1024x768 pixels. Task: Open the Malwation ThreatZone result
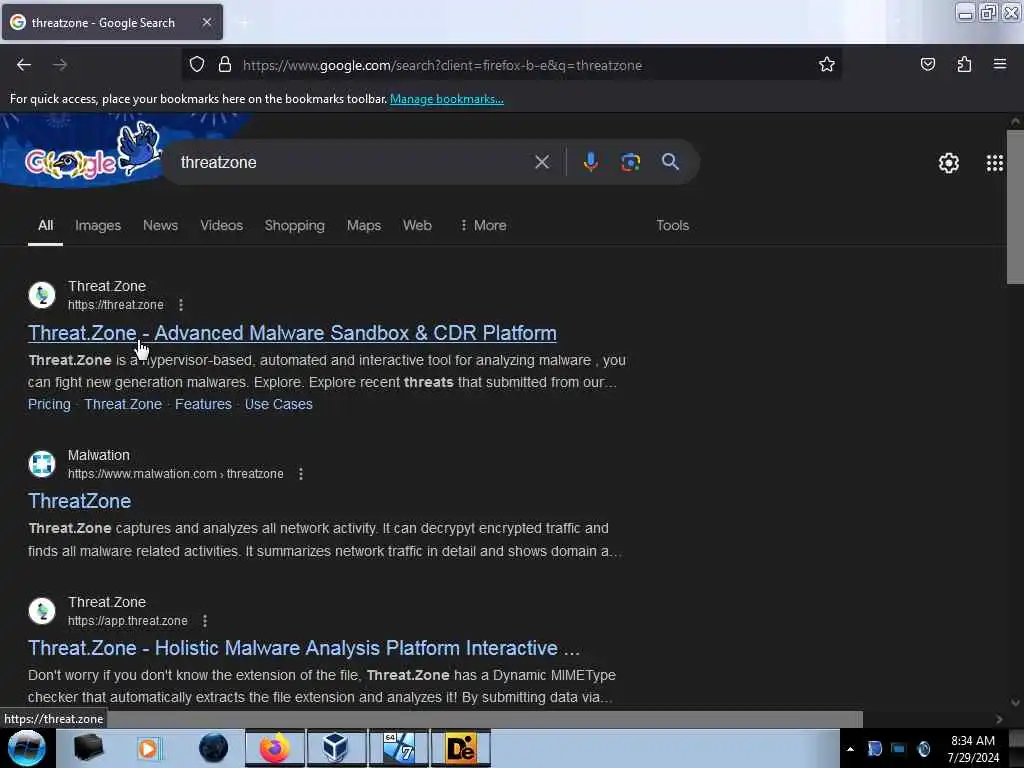point(80,501)
